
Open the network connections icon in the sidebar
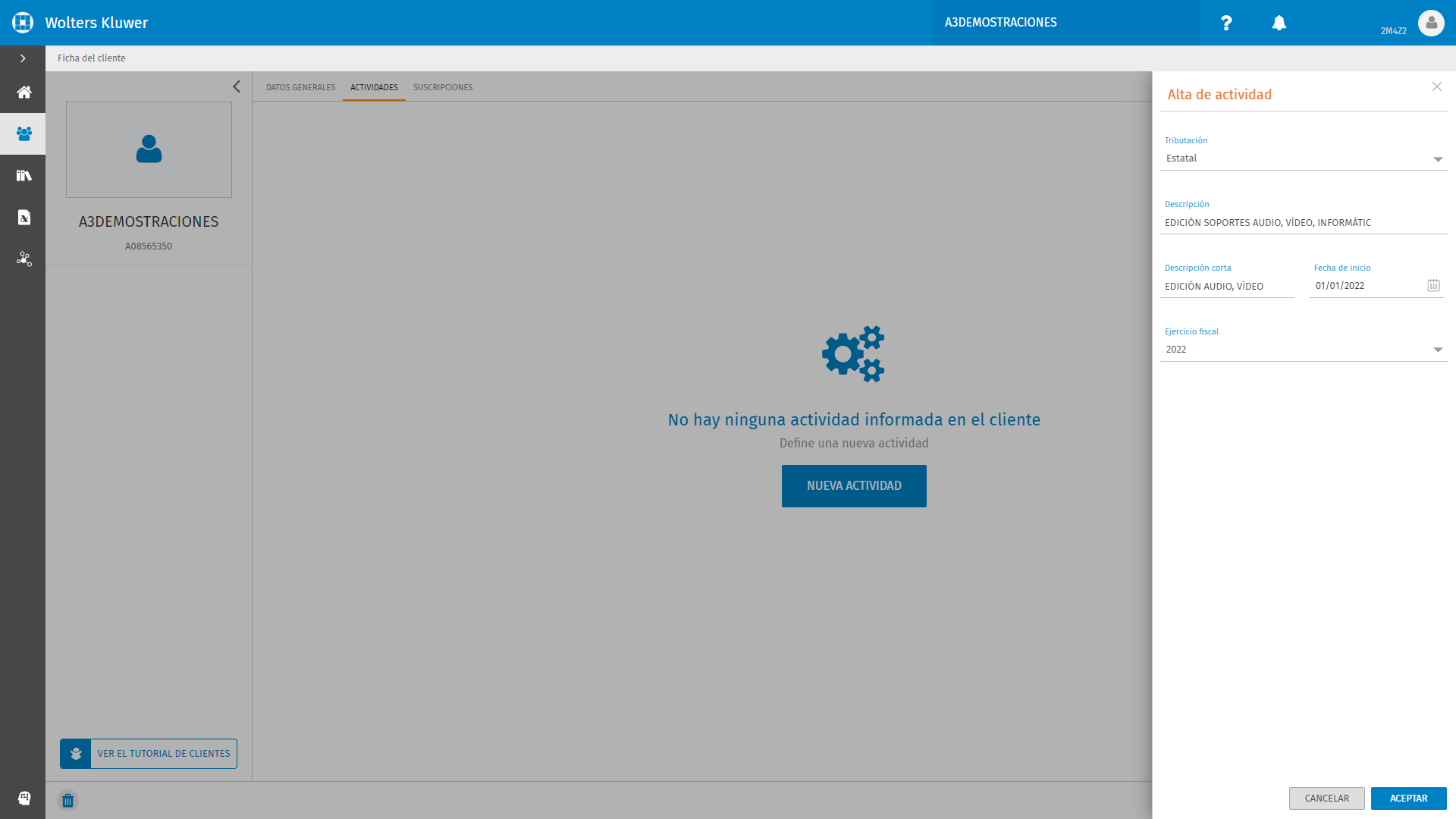24,259
